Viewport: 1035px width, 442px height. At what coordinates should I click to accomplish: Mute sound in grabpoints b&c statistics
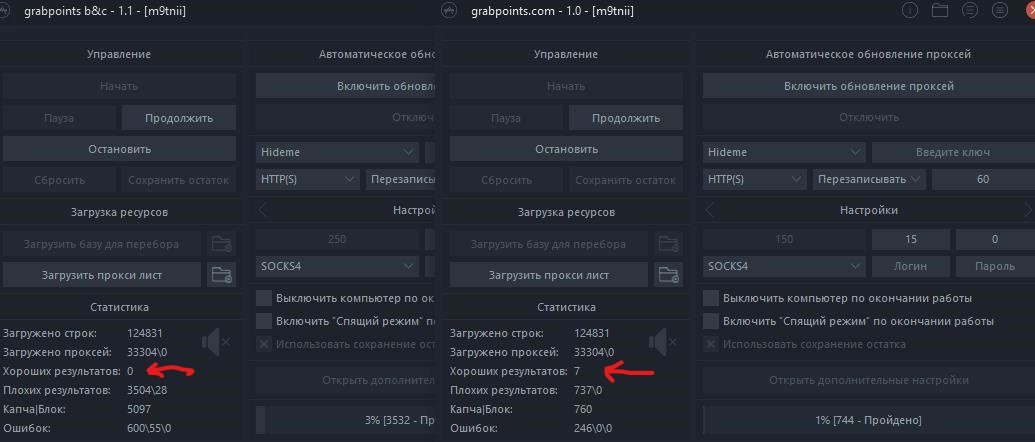click(216, 342)
